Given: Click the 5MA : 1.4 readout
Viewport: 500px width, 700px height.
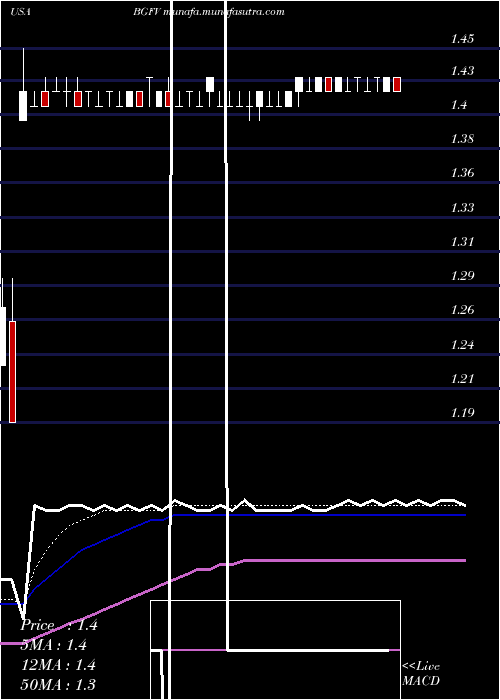Looking at the screenshot, I should coord(54,645).
